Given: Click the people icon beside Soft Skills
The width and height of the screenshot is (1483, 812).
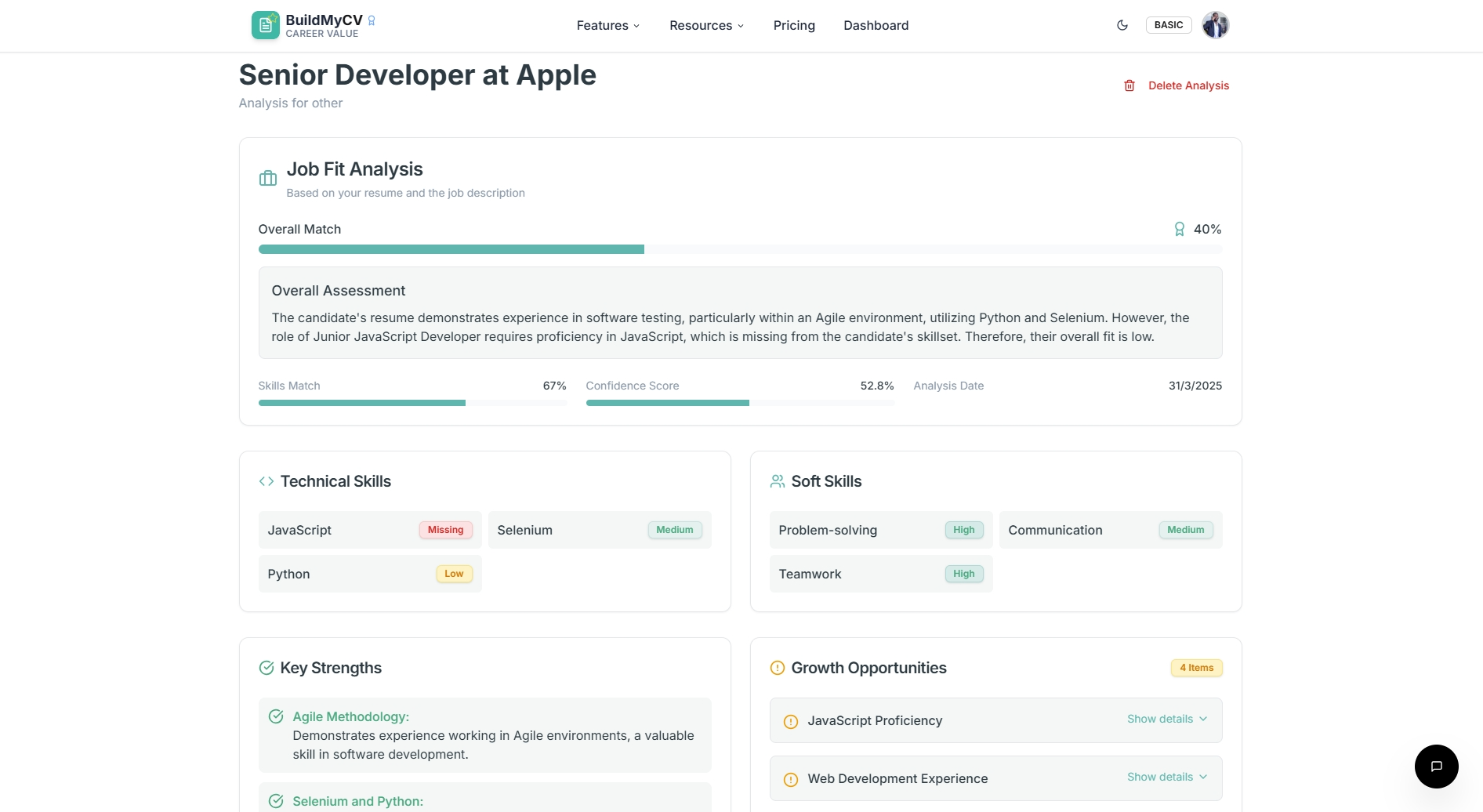Looking at the screenshot, I should (x=778, y=481).
